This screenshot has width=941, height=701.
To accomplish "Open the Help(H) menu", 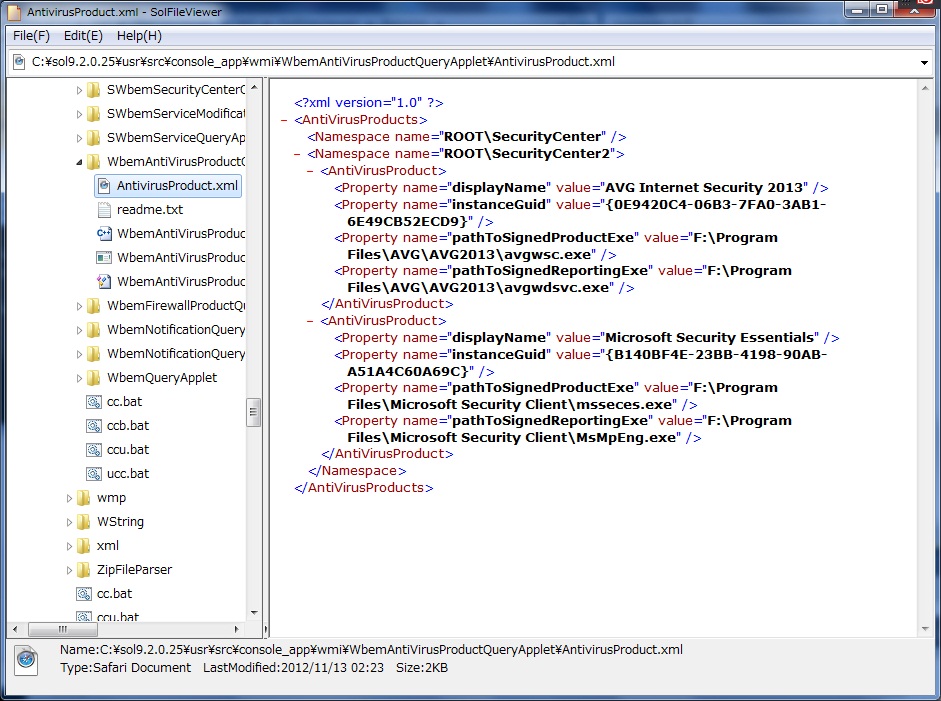I will [139, 35].
